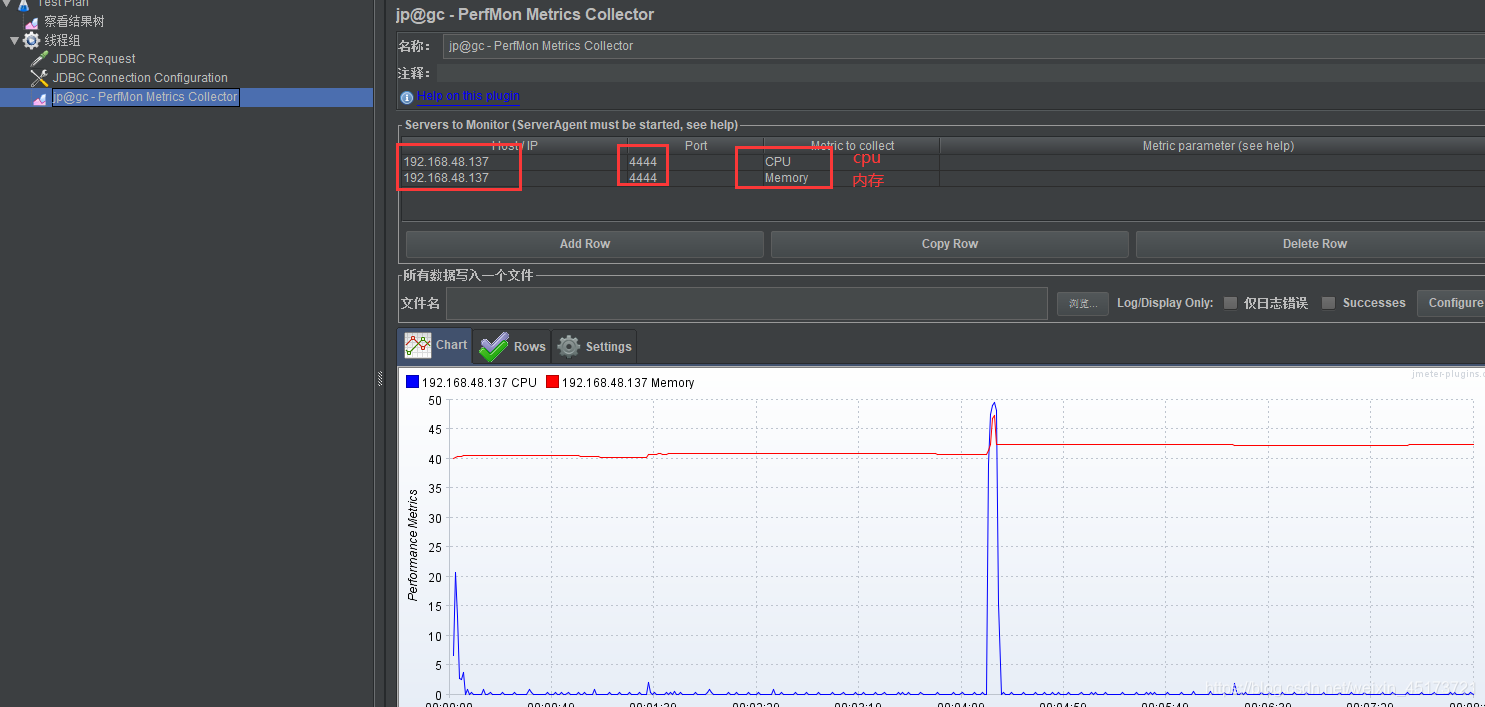Image resolution: width=1485 pixels, height=707 pixels.
Task: Click the Add Row button
Action: [585, 244]
